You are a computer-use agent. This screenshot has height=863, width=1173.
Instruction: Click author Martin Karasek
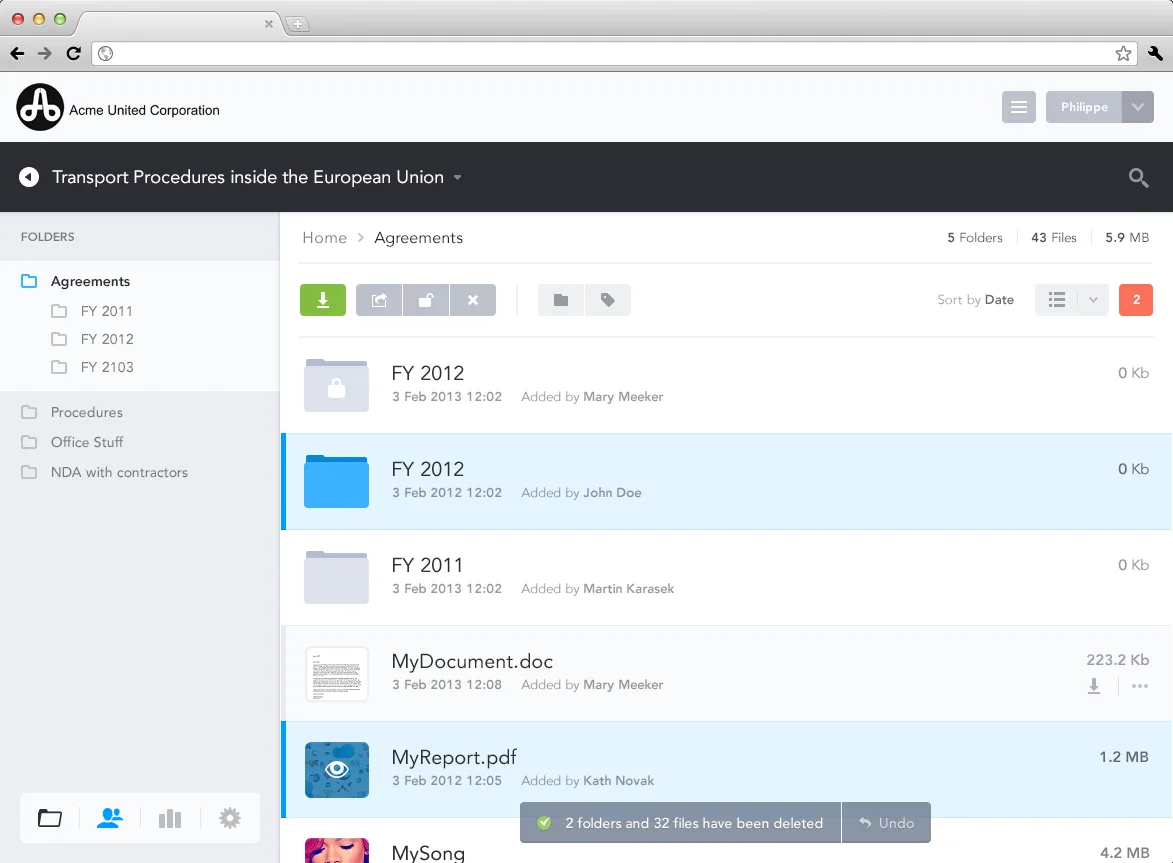tap(628, 589)
